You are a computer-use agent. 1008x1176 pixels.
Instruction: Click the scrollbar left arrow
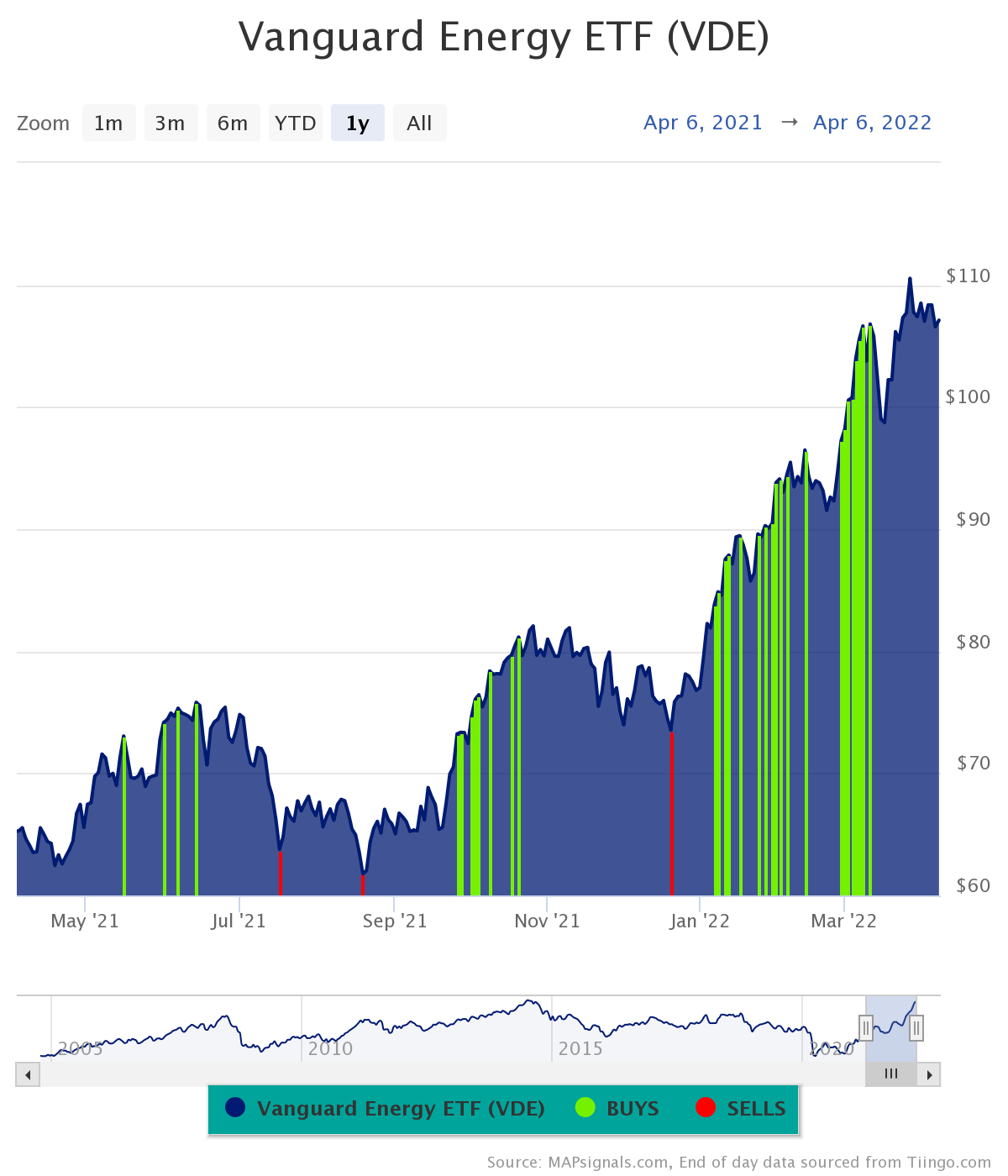[28, 1074]
